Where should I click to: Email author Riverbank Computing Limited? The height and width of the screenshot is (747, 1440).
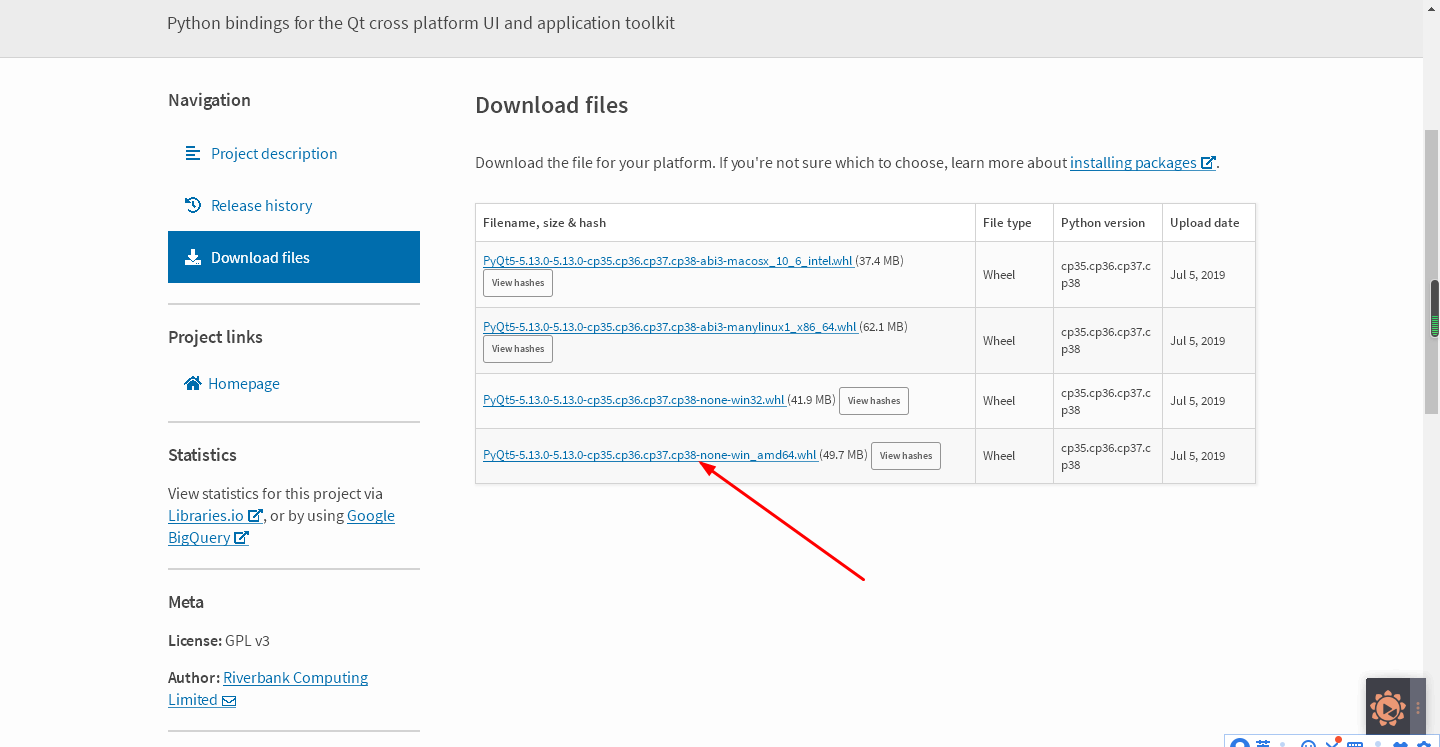268,689
